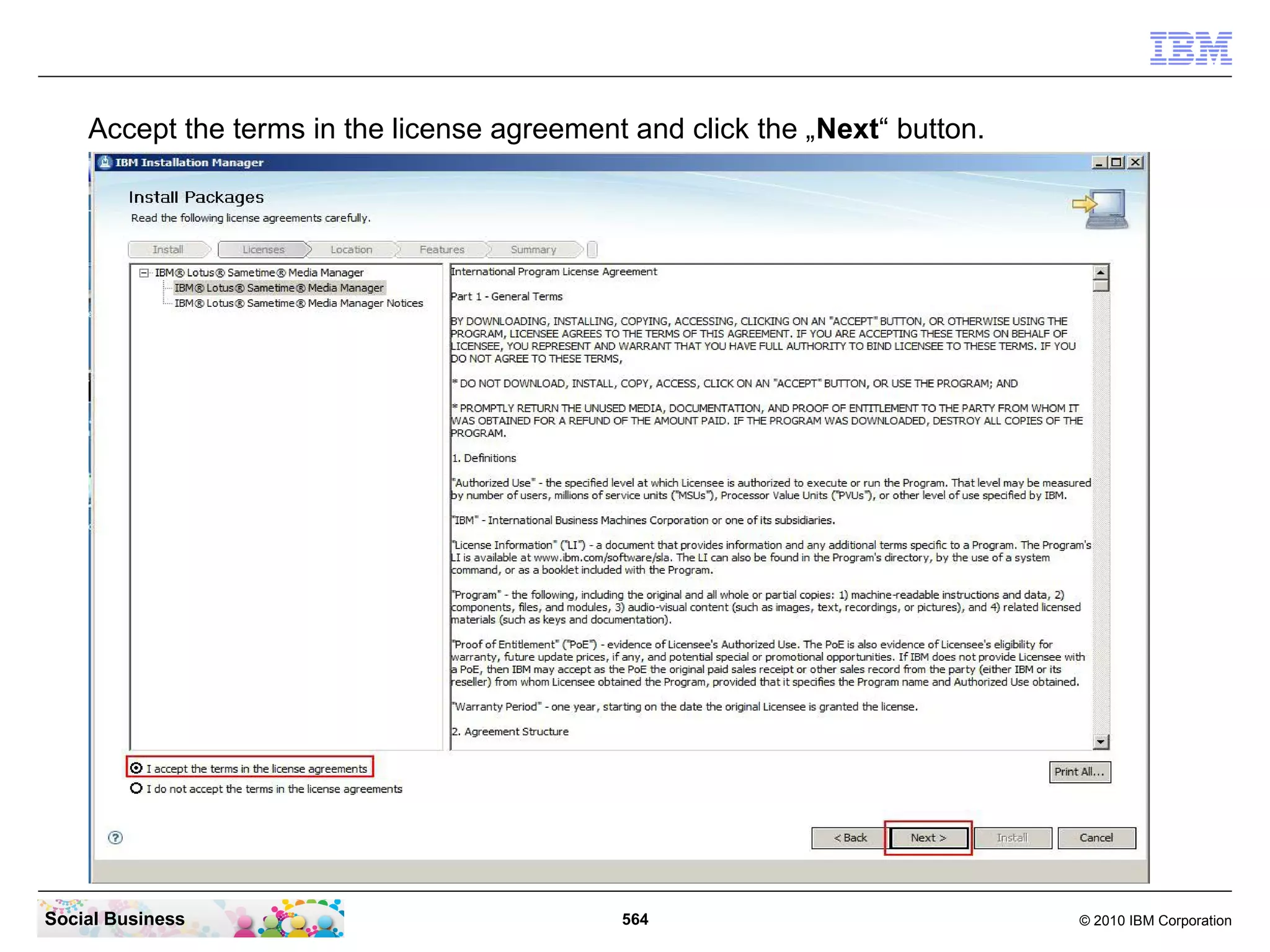The image size is (1270, 952).
Task: Click the 'Install Packages' heading
Action: 196,197
